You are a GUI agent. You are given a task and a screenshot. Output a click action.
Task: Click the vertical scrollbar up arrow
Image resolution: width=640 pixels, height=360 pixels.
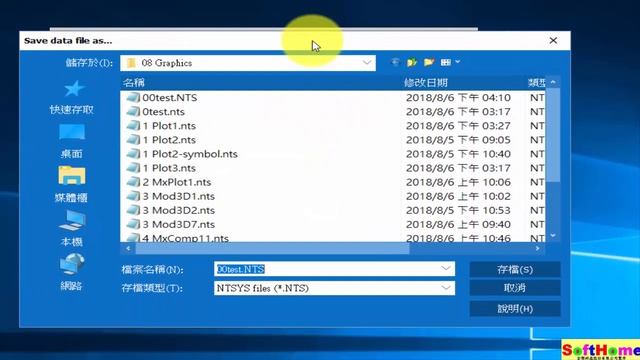point(553,82)
